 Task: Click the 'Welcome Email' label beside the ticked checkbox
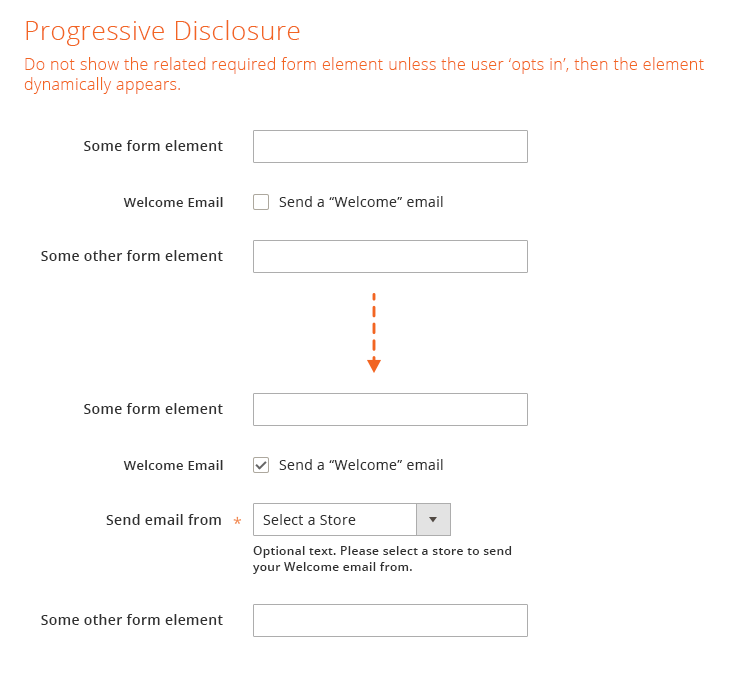pos(173,465)
